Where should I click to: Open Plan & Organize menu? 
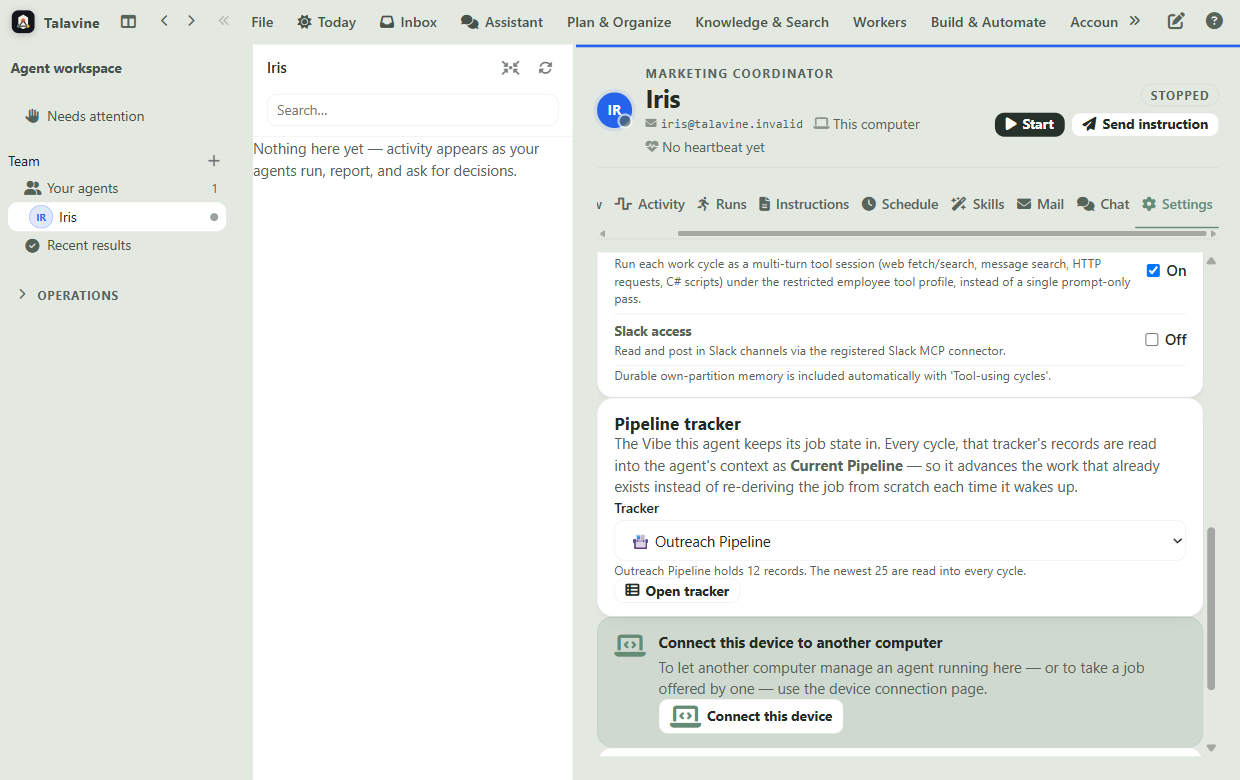(619, 22)
